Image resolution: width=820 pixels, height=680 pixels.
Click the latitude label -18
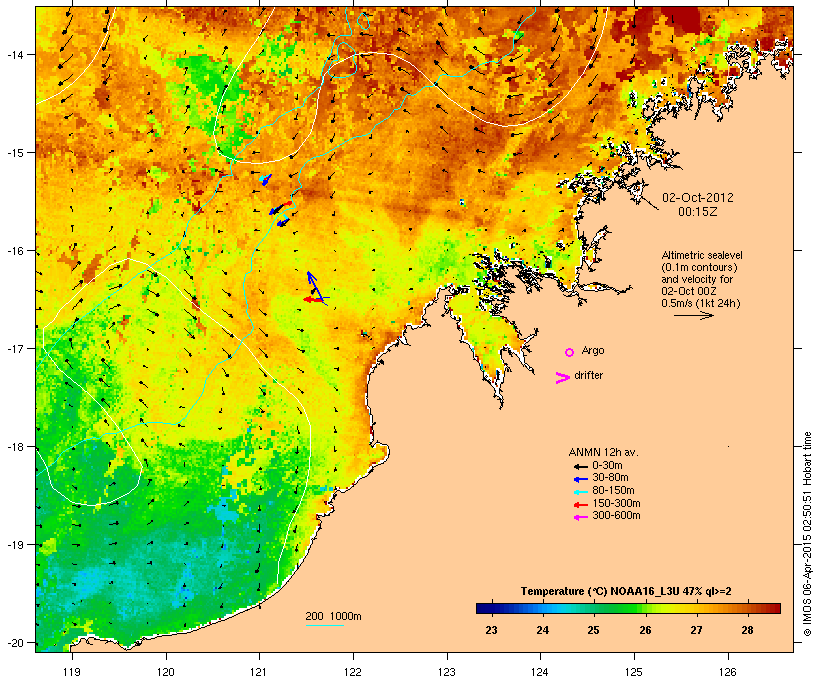tap(15, 447)
